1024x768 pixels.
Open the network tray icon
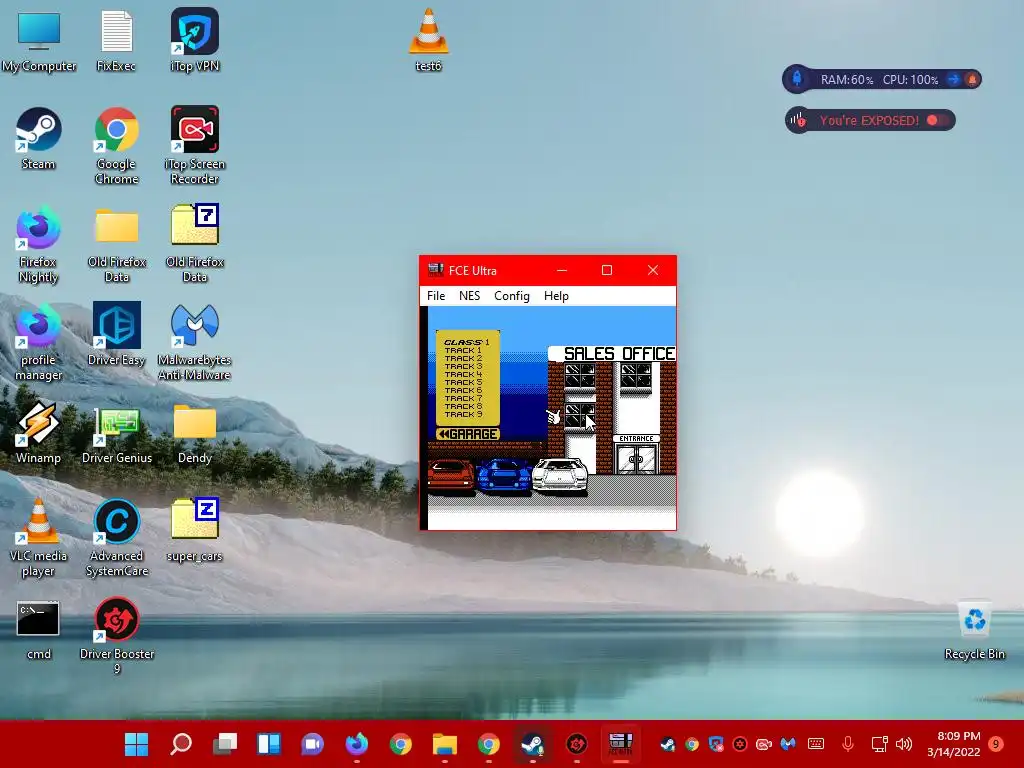click(x=879, y=744)
